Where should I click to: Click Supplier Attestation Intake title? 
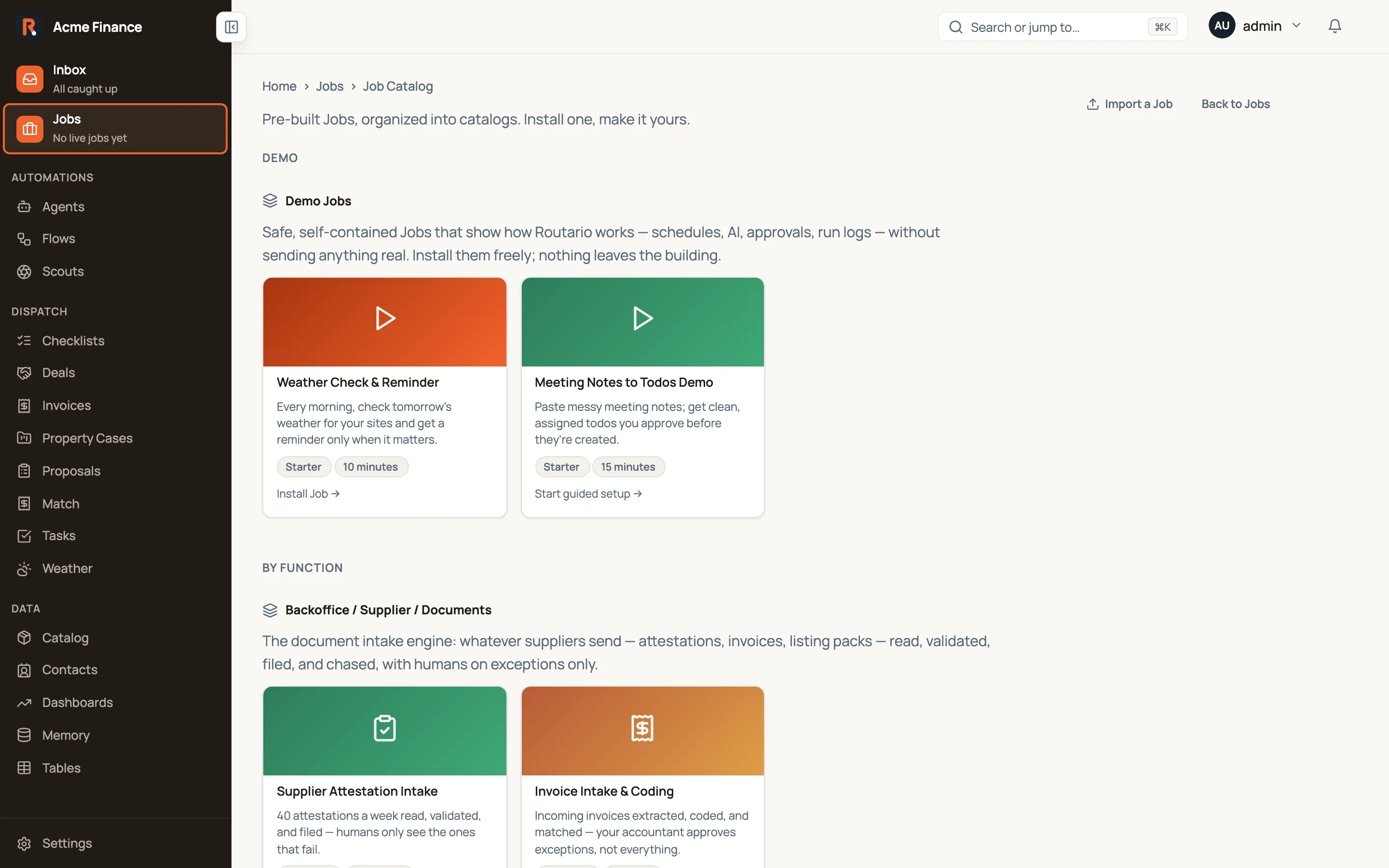tap(357, 791)
